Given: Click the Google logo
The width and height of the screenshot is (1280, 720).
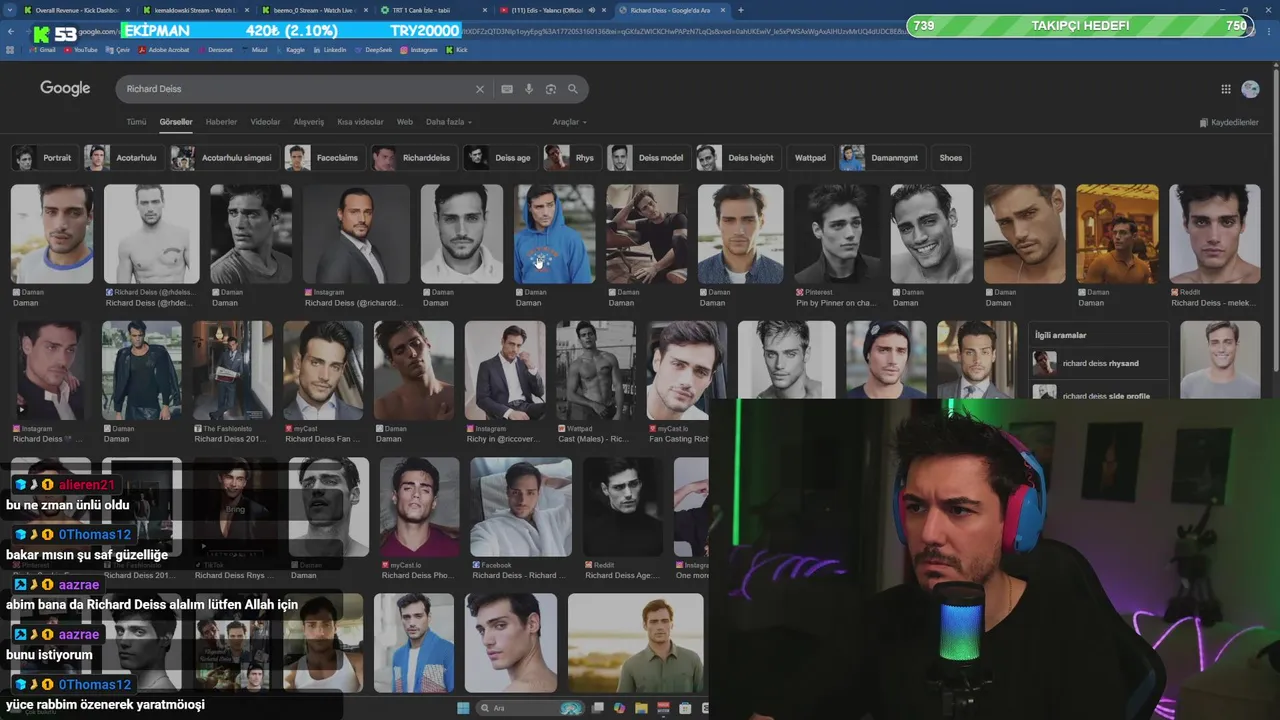Looking at the screenshot, I should [x=65, y=88].
